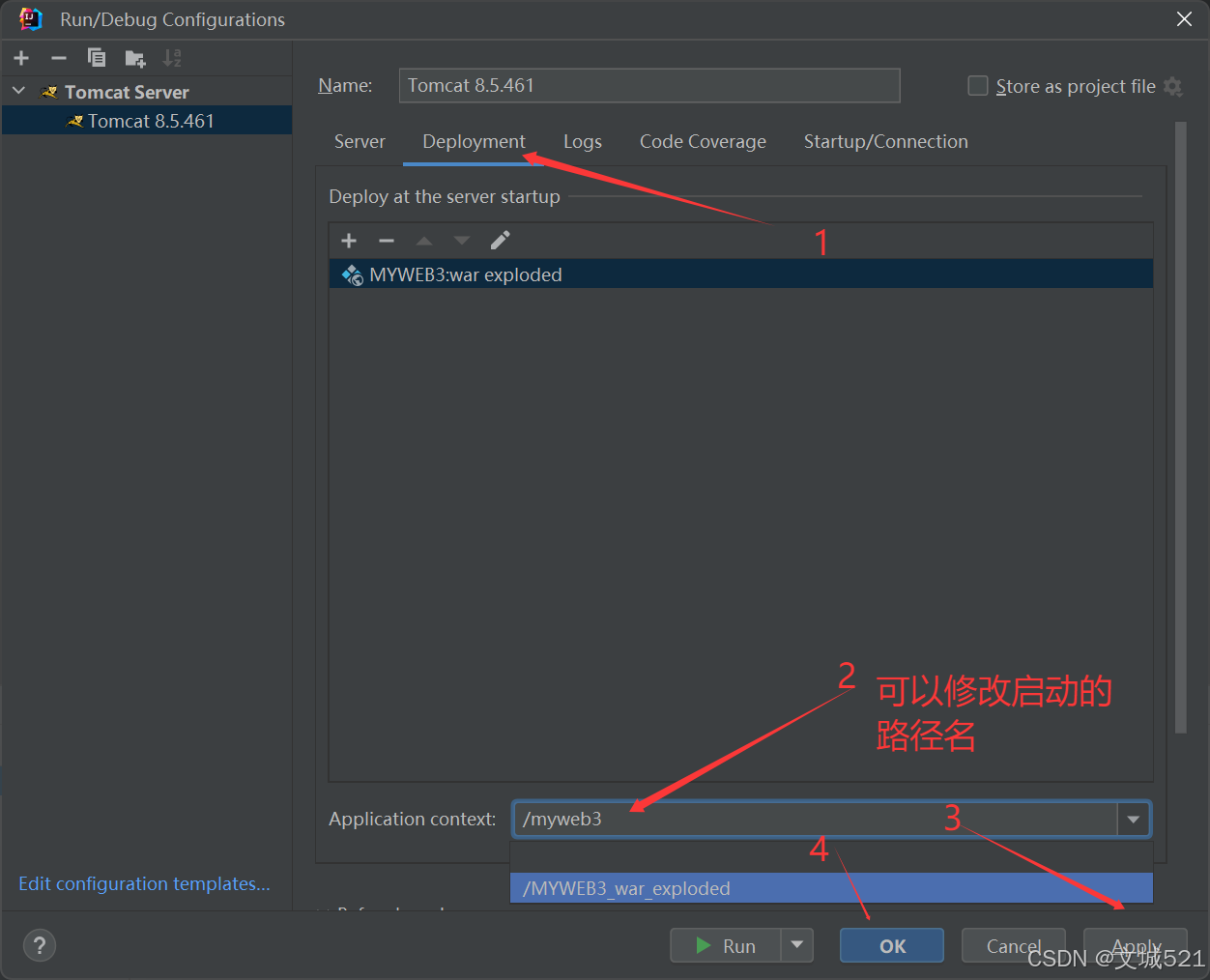Click the Name input field
This screenshot has width=1210, height=980.
coord(649,85)
